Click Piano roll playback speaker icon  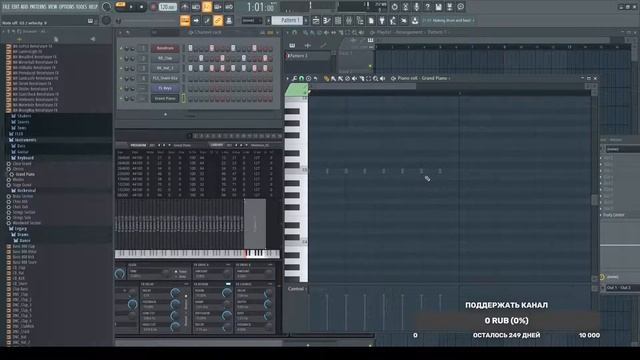(382, 78)
